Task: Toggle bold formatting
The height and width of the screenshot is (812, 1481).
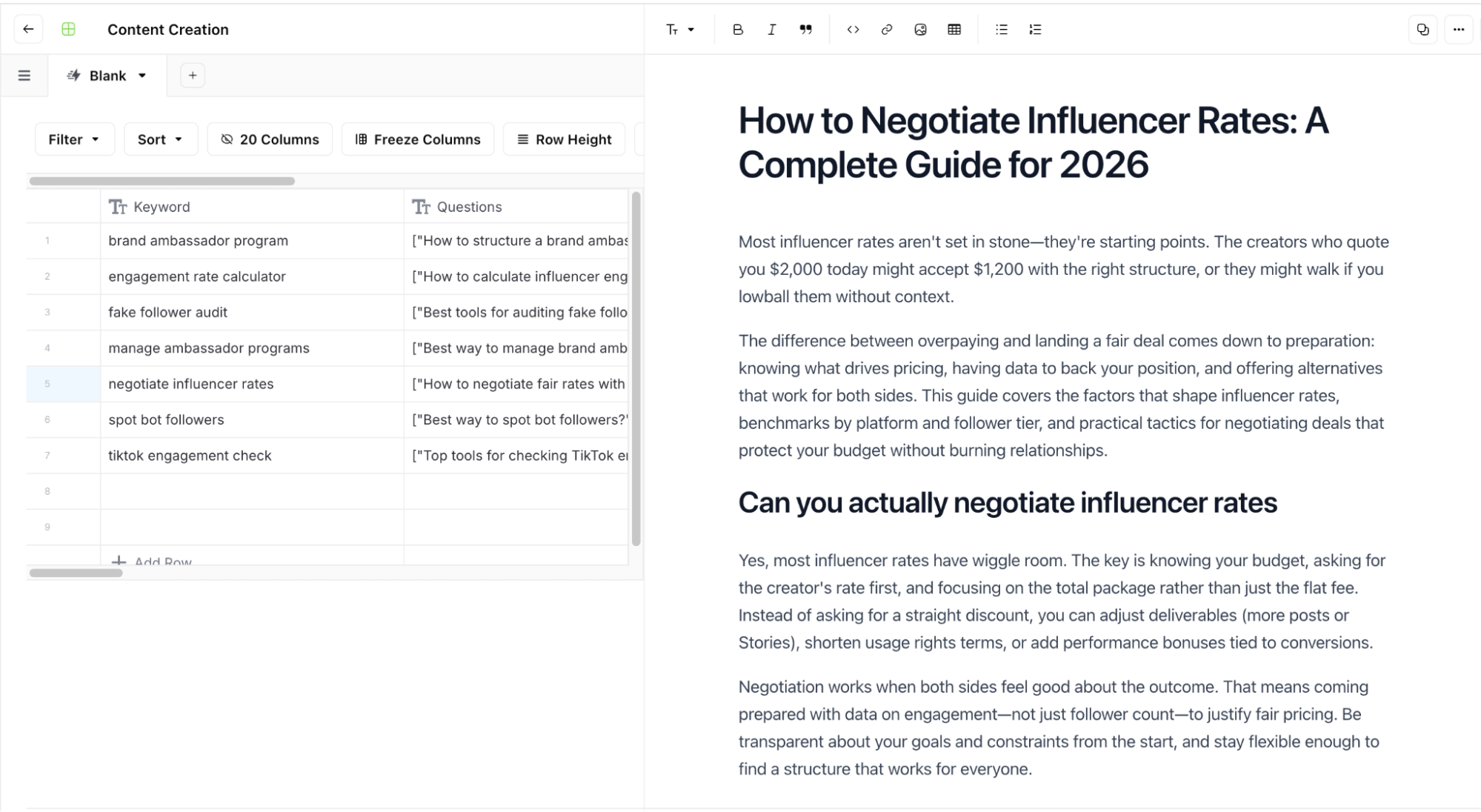Action: click(737, 30)
